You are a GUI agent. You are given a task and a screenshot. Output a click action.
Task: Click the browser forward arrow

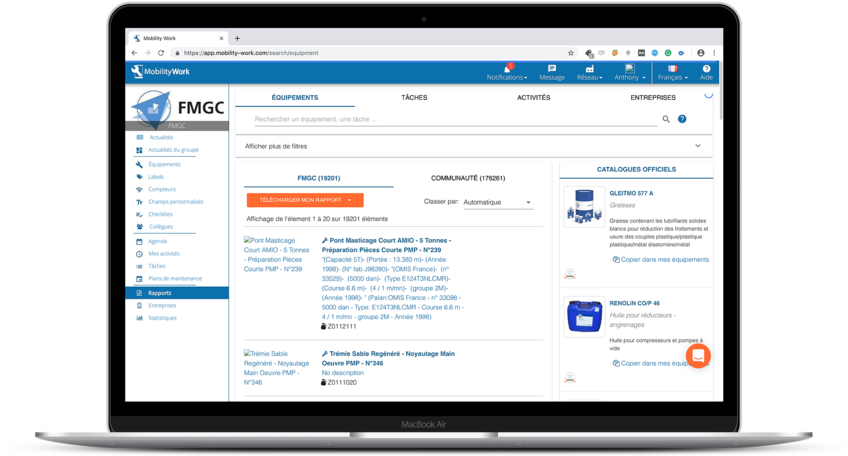pyautogui.click(x=148, y=53)
